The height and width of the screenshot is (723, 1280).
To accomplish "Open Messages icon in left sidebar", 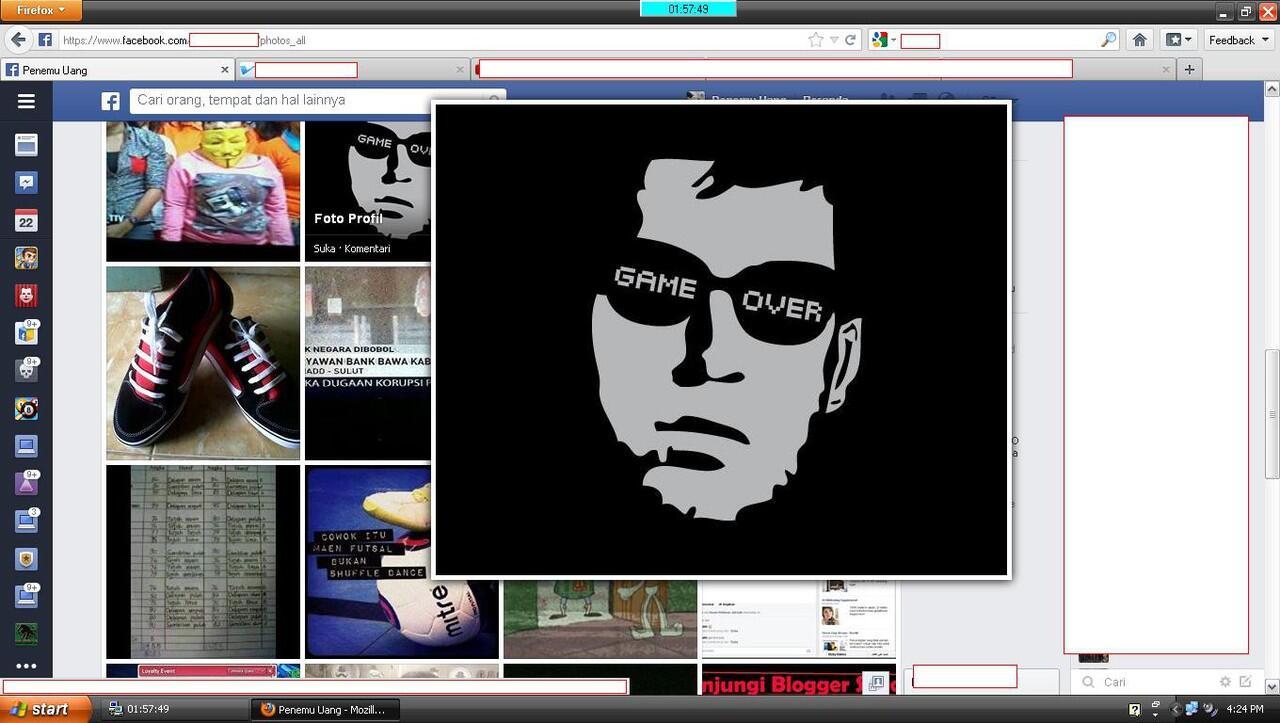I will click(x=26, y=183).
